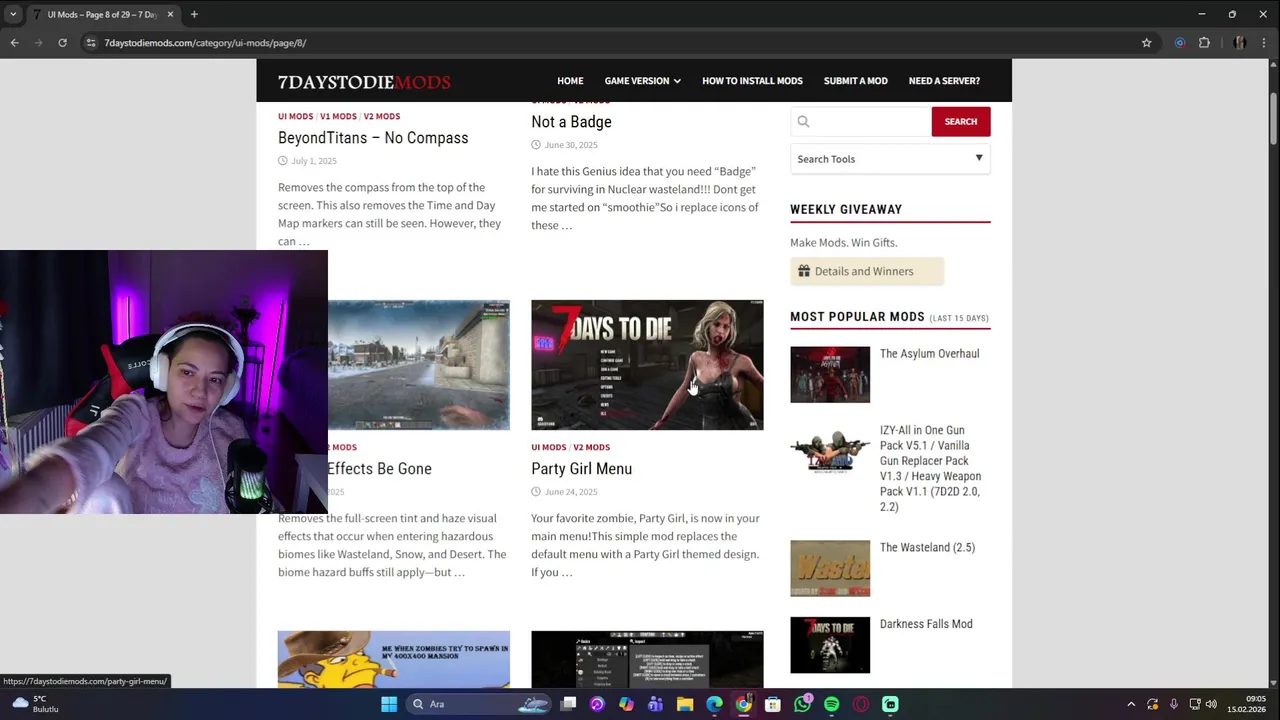Open the Chrome three-dot menu

click(x=1264, y=43)
